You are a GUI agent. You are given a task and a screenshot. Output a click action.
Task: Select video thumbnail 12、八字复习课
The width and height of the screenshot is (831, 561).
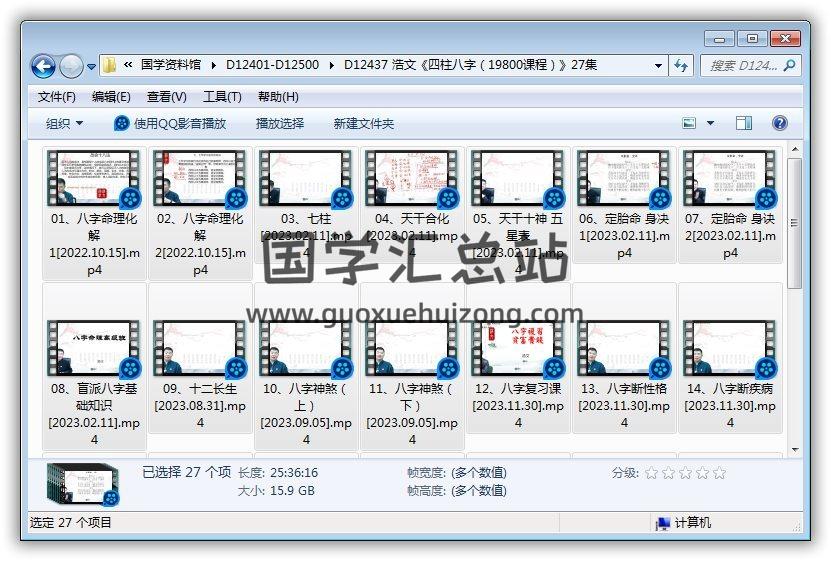[x=518, y=349]
